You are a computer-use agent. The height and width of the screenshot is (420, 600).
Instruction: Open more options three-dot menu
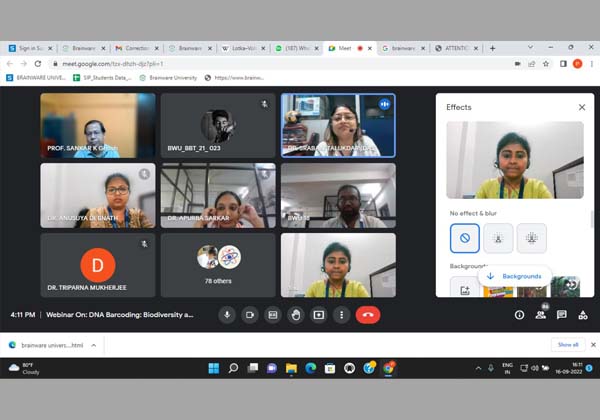341,314
